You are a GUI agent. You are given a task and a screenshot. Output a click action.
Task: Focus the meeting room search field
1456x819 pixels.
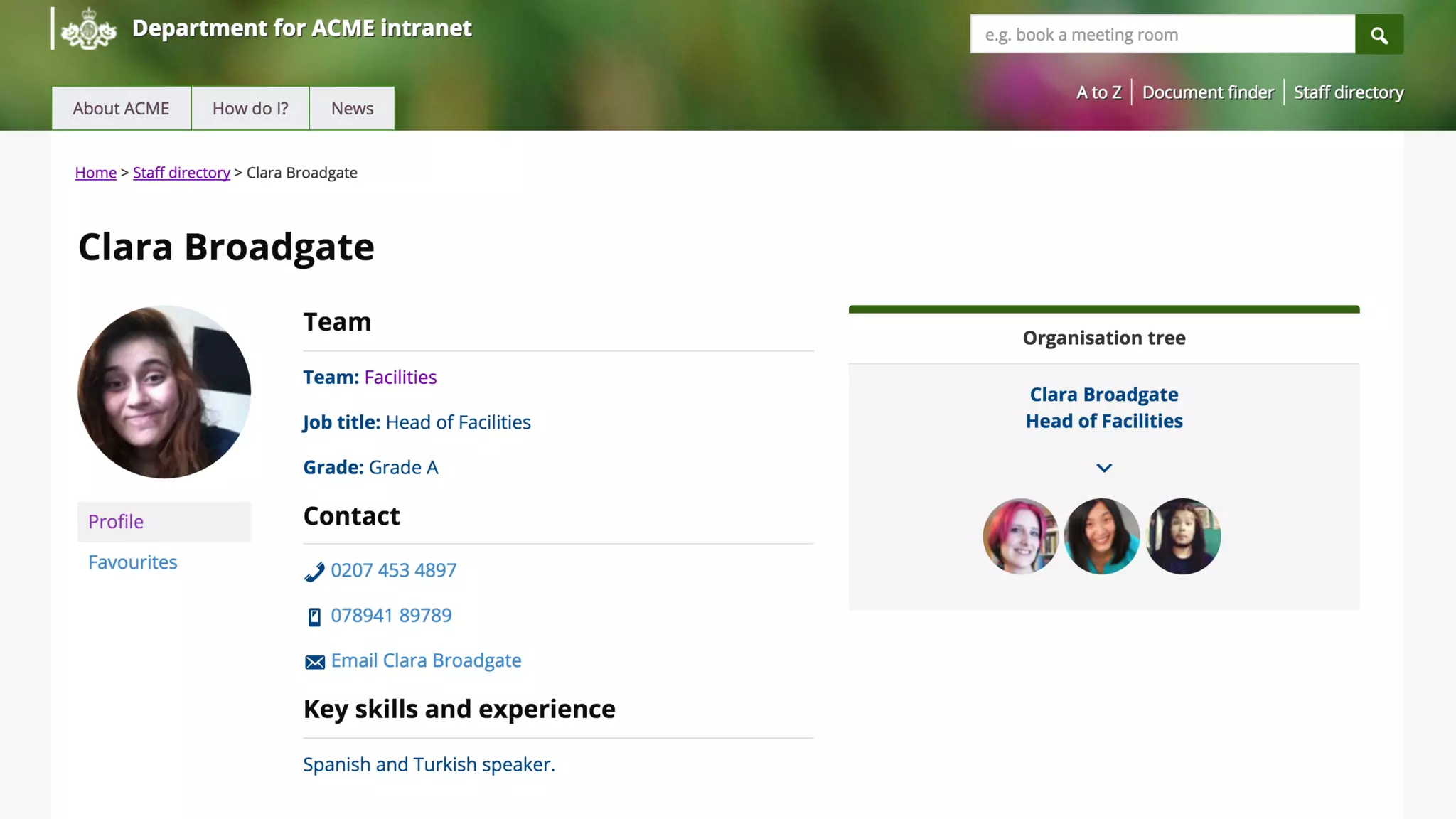pyautogui.click(x=1162, y=34)
